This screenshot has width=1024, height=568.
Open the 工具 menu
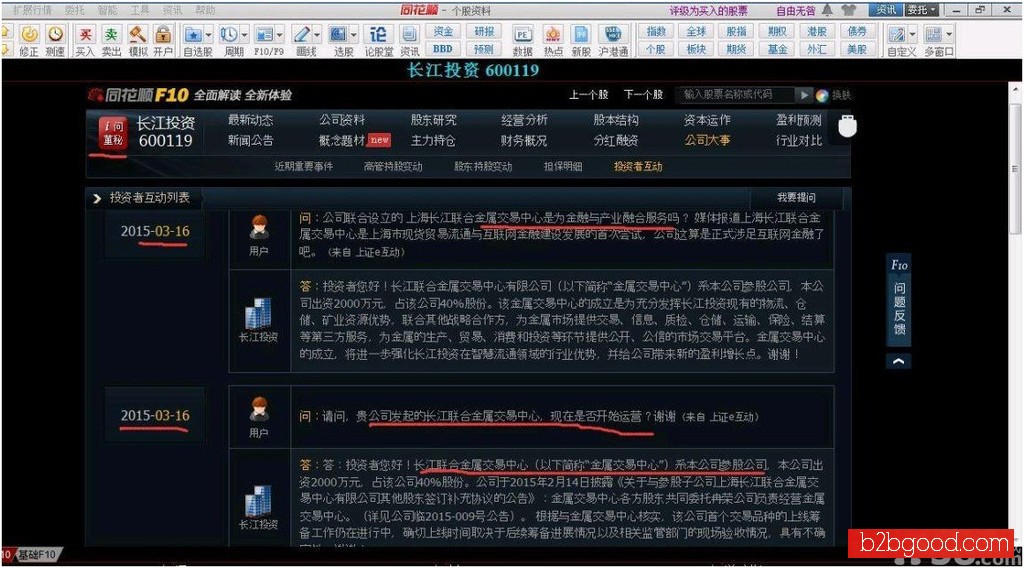pos(139,10)
